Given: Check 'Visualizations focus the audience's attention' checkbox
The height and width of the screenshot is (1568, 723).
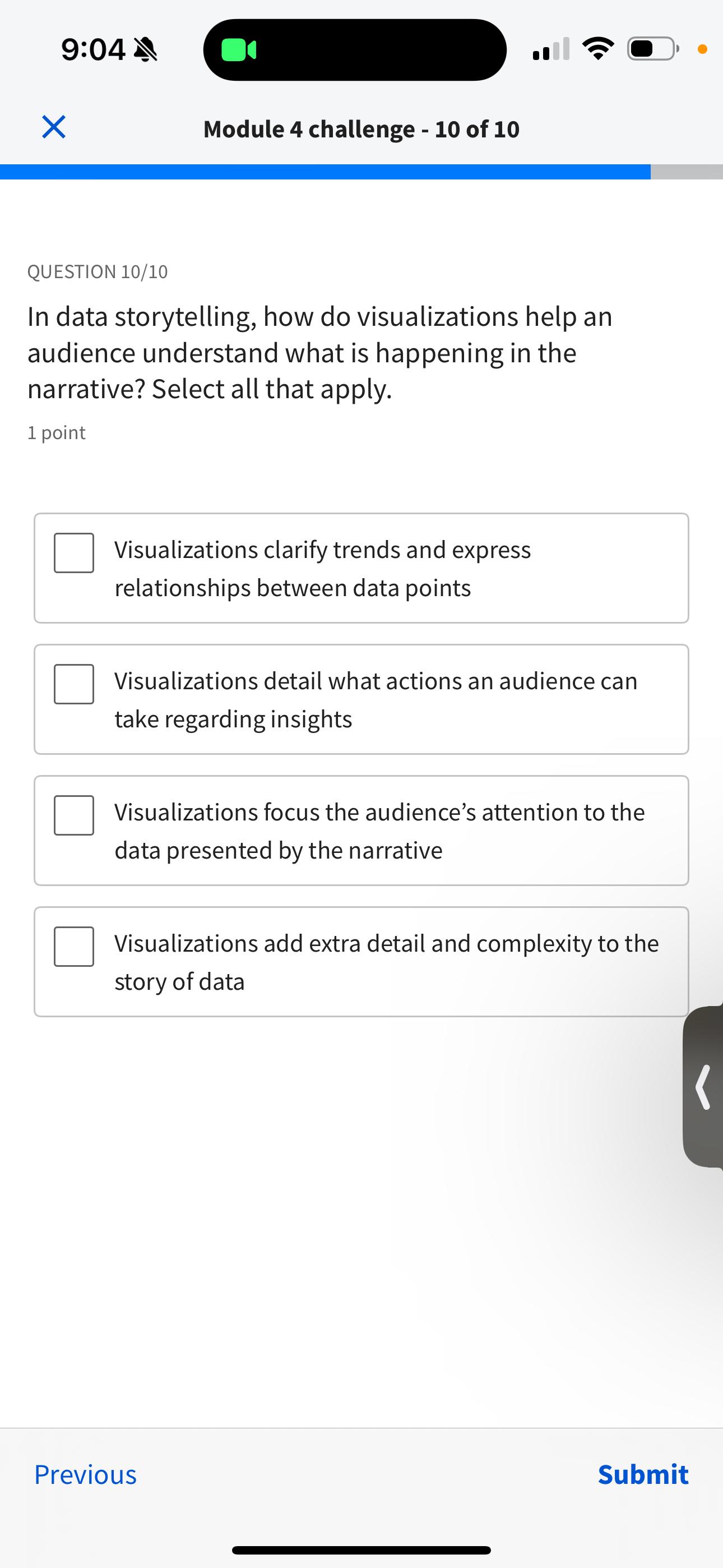Looking at the screenshot, I should click(73, 815).
